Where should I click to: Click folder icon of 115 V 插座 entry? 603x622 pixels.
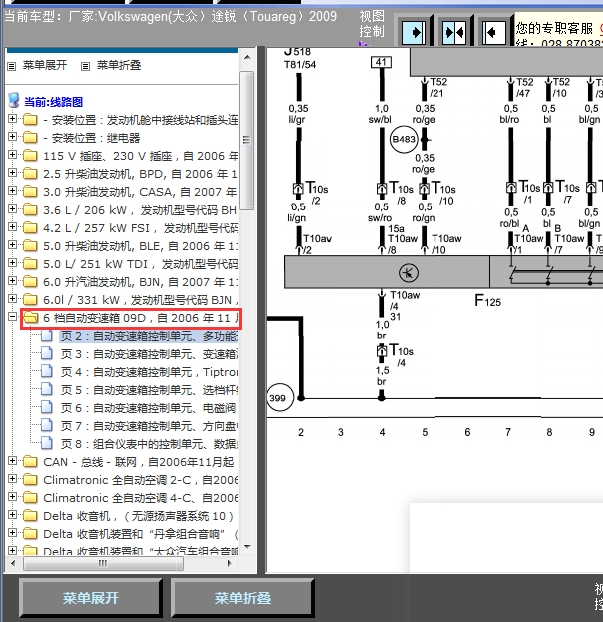coord(30,156)
